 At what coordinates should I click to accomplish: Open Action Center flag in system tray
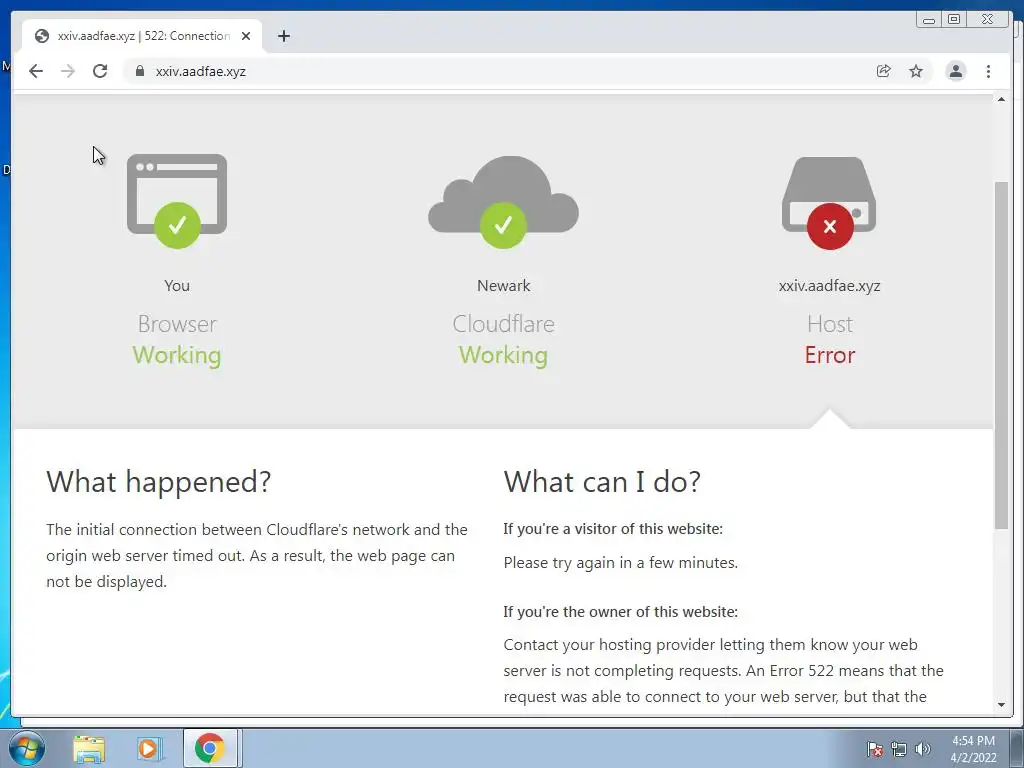[x=875, y=749]
